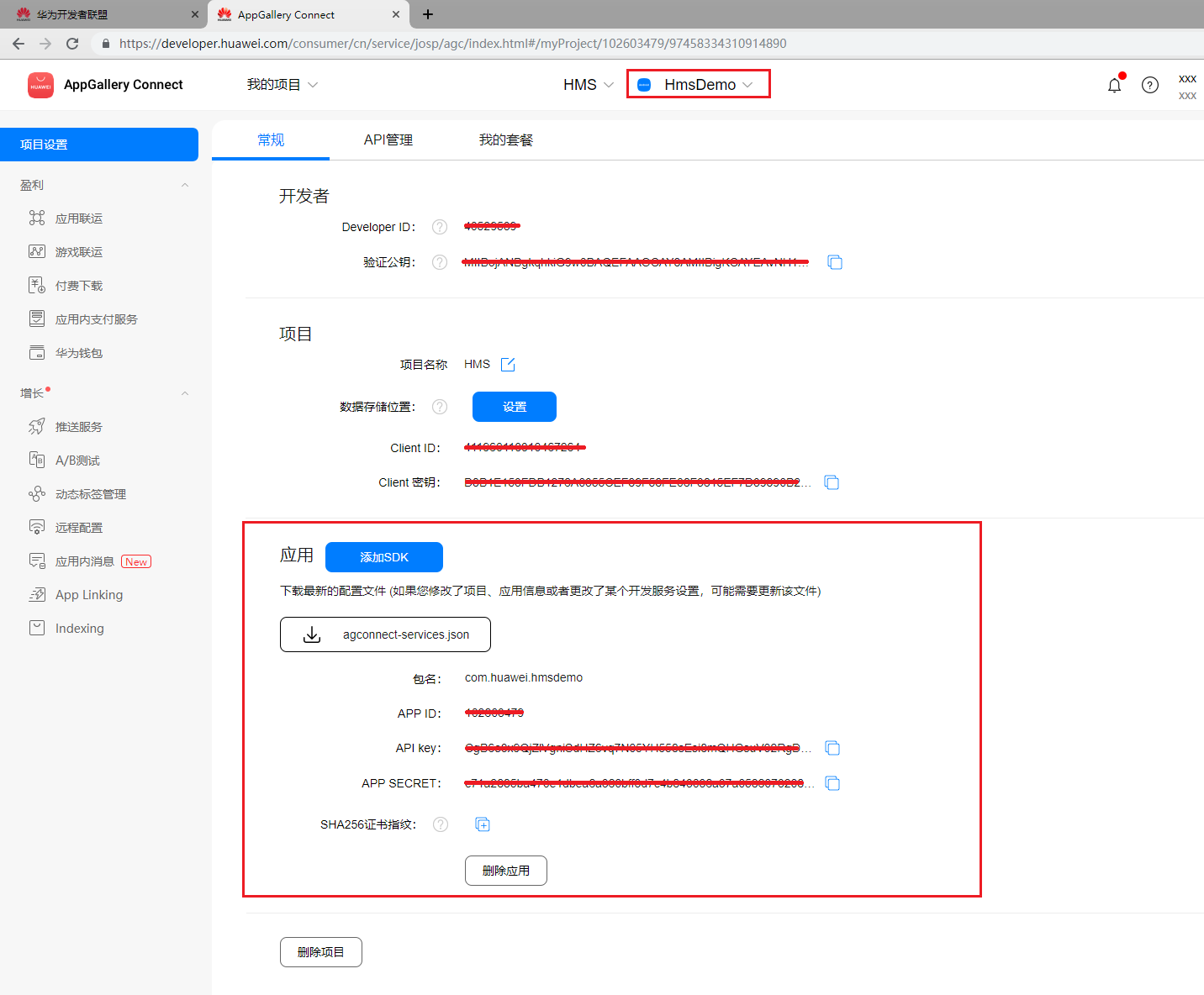Click the 删除项目 button
Screen dimensions: 1204x995
(x=321, y=952)
